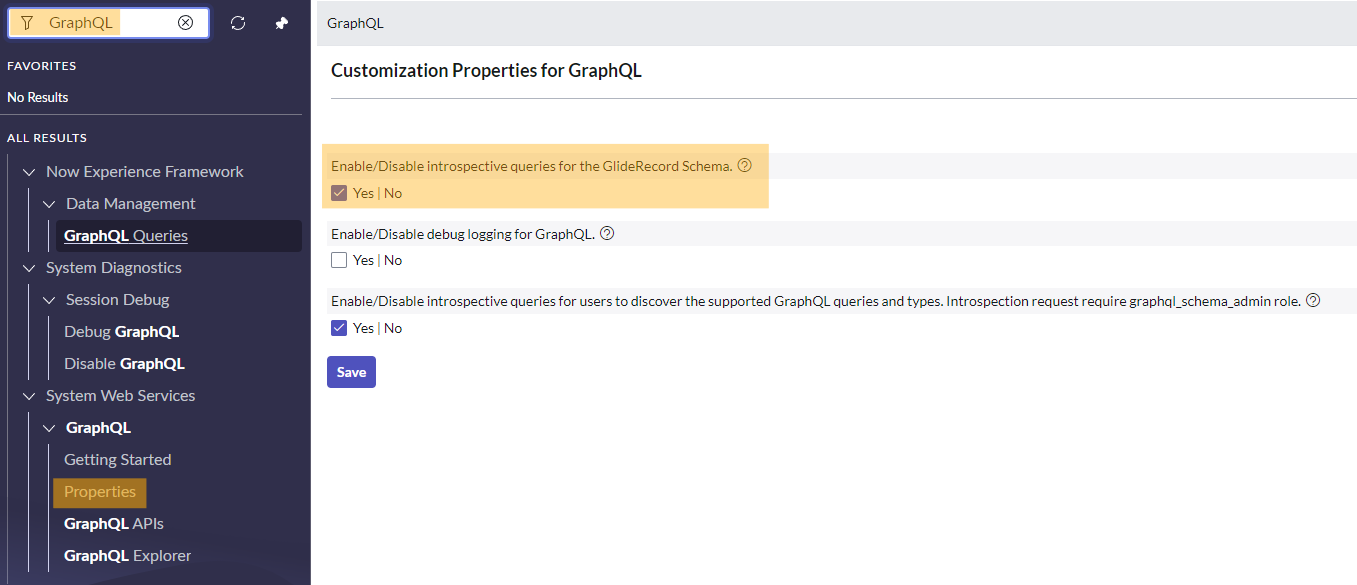Collapse System Diagnostics section

[29, 268]
